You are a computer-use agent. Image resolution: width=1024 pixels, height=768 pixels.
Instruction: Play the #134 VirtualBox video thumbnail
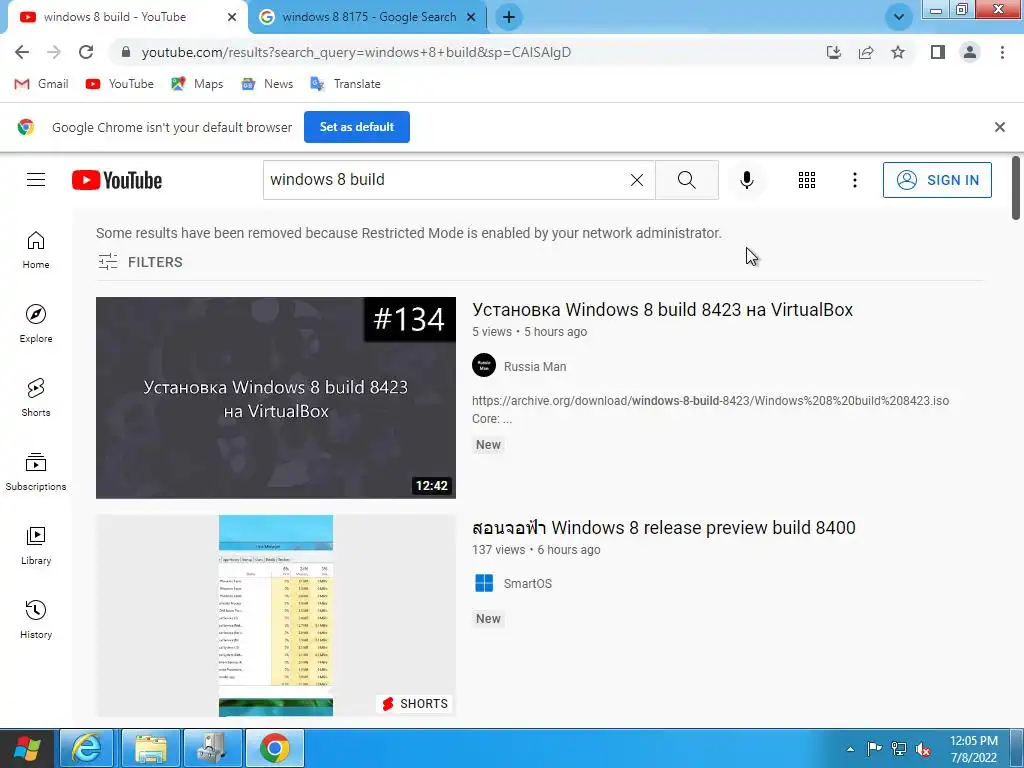[x=276, y=398]
